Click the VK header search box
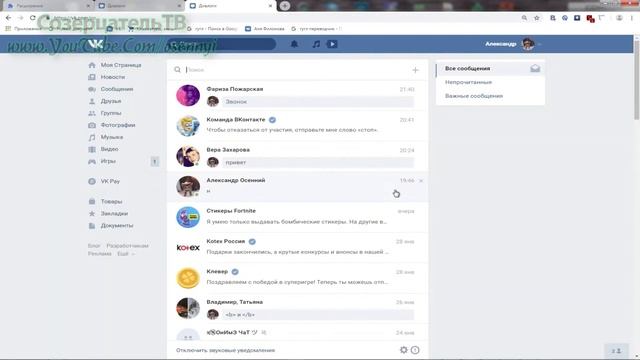This screenshot has height=360, width=640. 222,44
